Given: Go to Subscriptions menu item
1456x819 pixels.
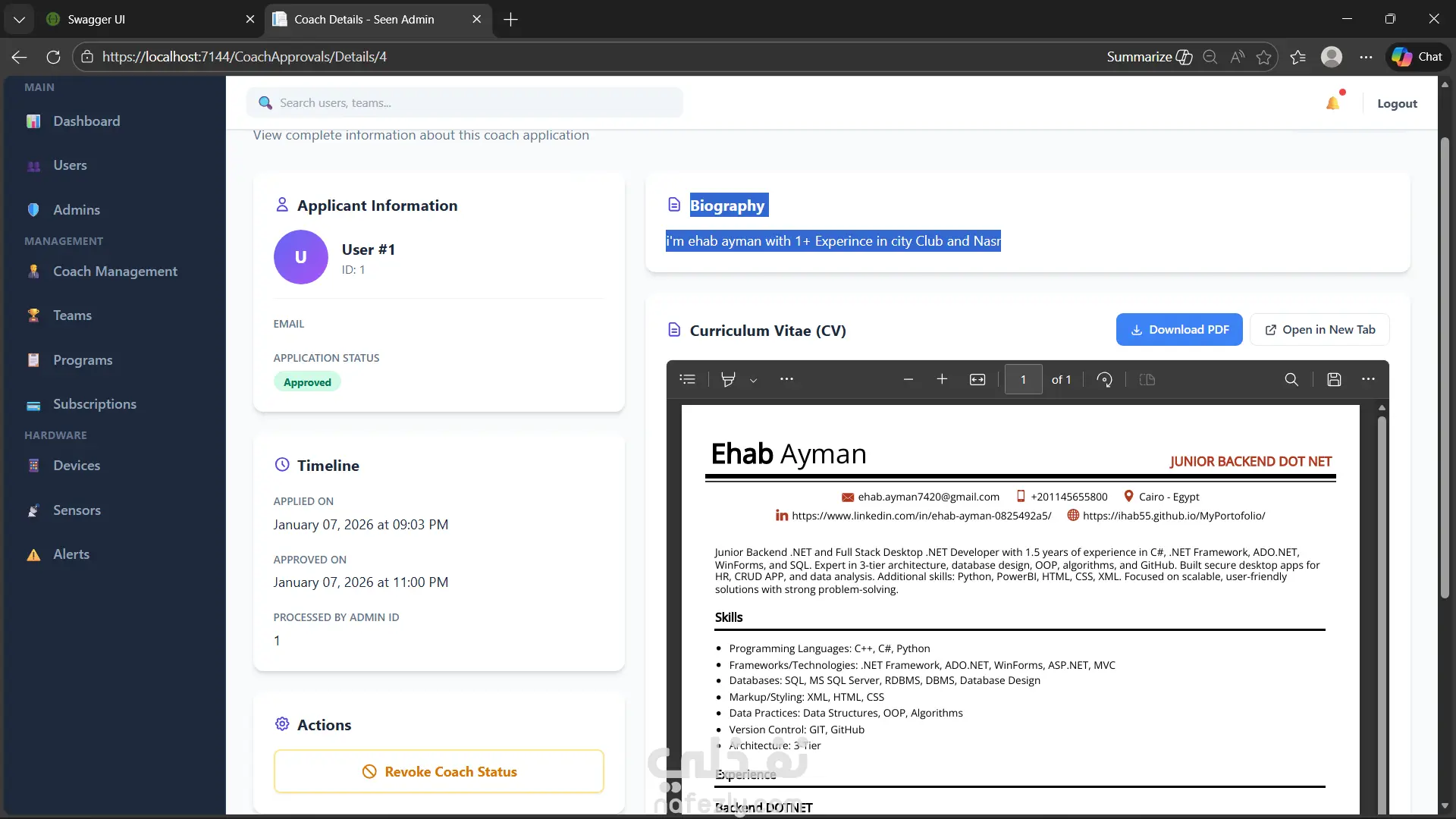Looking at the screenshot, I should point(94,404).
